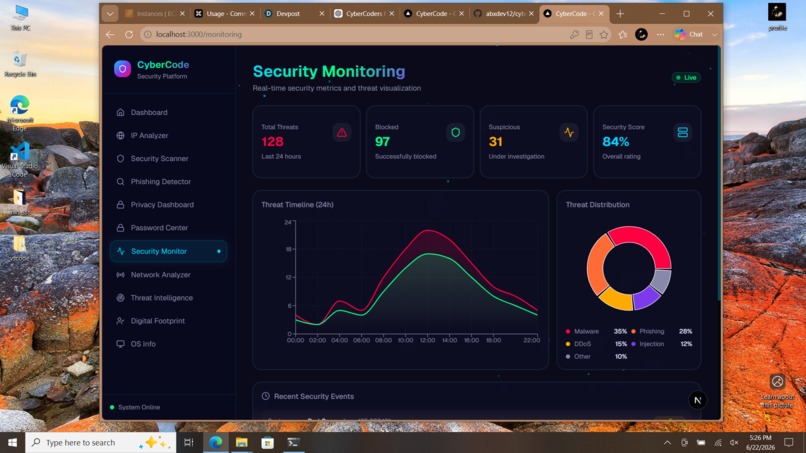The image size is (806, 453).
Task: Open the password key icon in address bar
Action: click(x=574, y=34)
